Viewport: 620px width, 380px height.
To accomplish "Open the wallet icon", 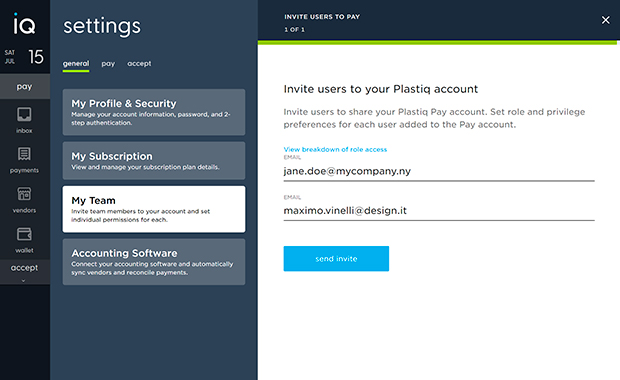I will [x=24, y=234].
